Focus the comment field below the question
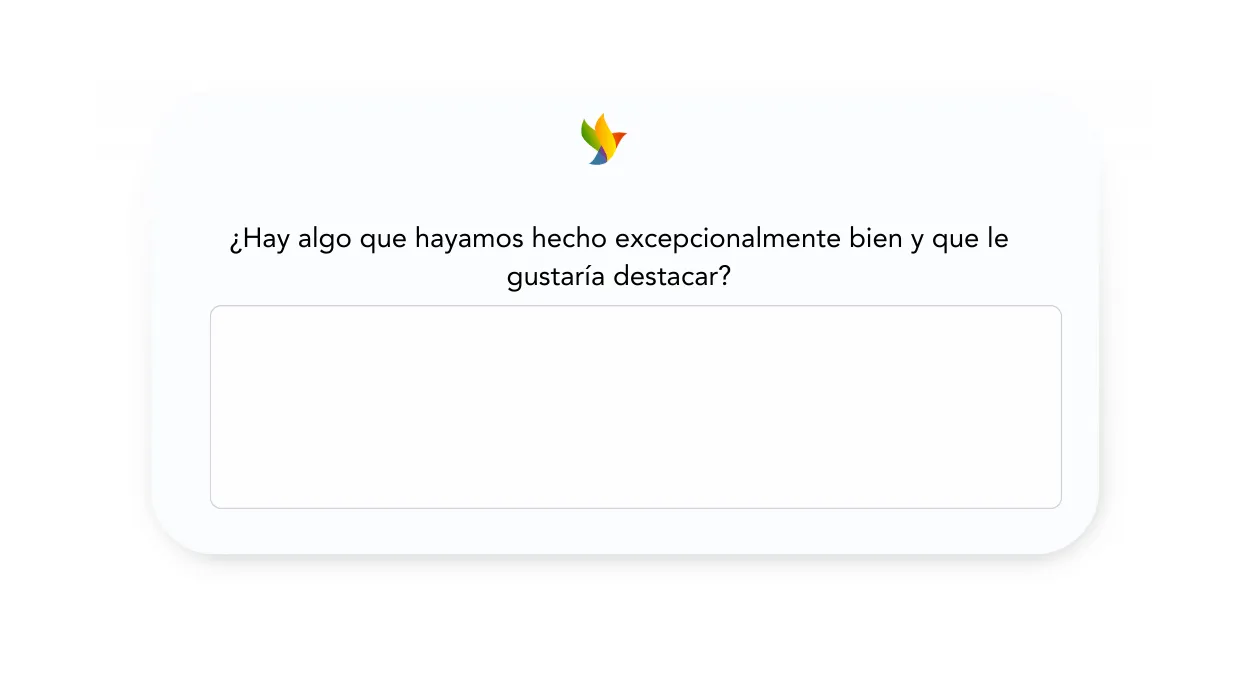Image resolution: width=1250 pixels, height=675 pixels. pos(635,405)
